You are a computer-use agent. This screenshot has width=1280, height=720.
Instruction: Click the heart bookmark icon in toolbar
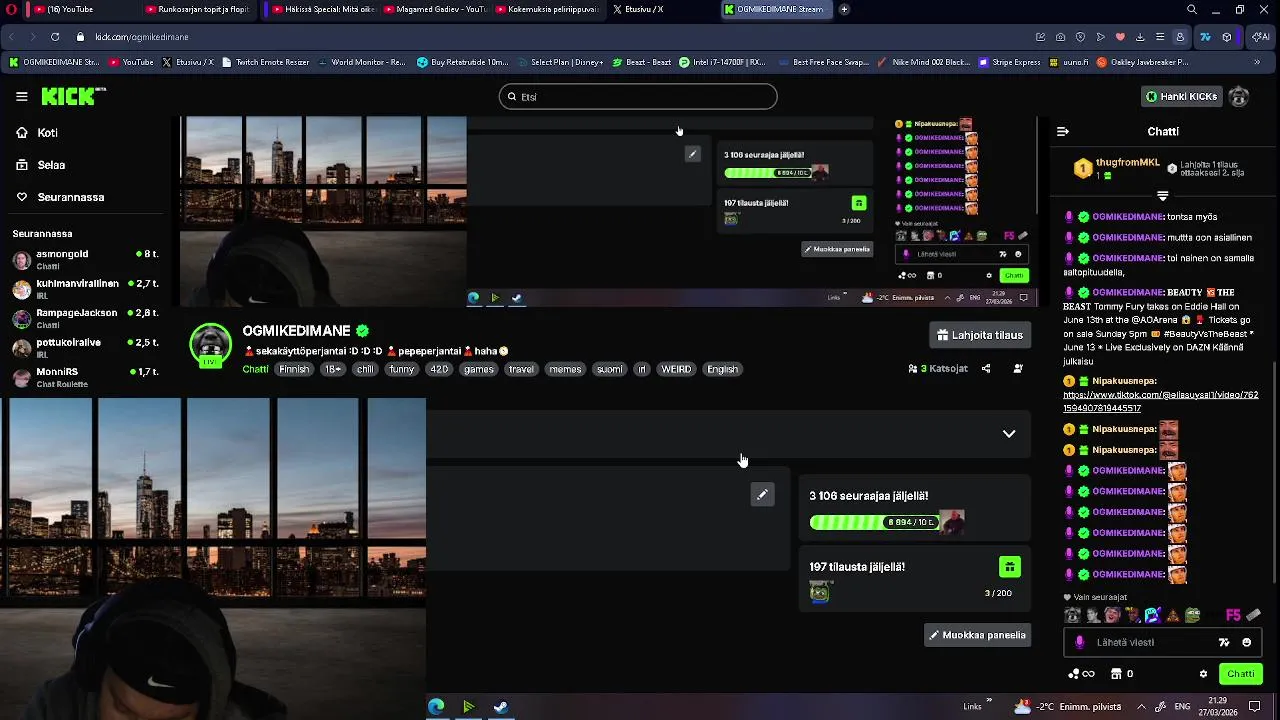click(1120, 37)
